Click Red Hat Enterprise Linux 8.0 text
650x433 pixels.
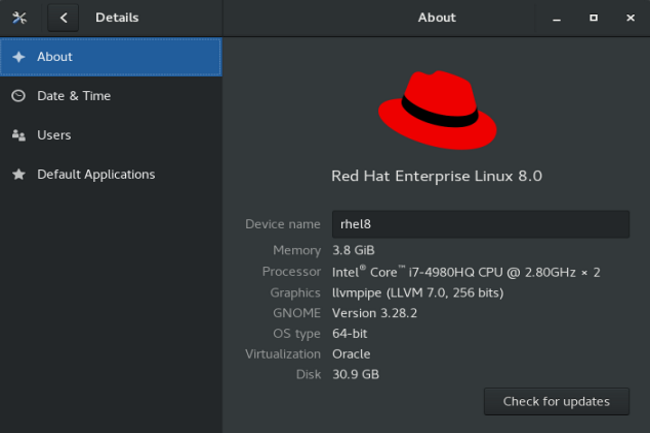coord(437,176)
